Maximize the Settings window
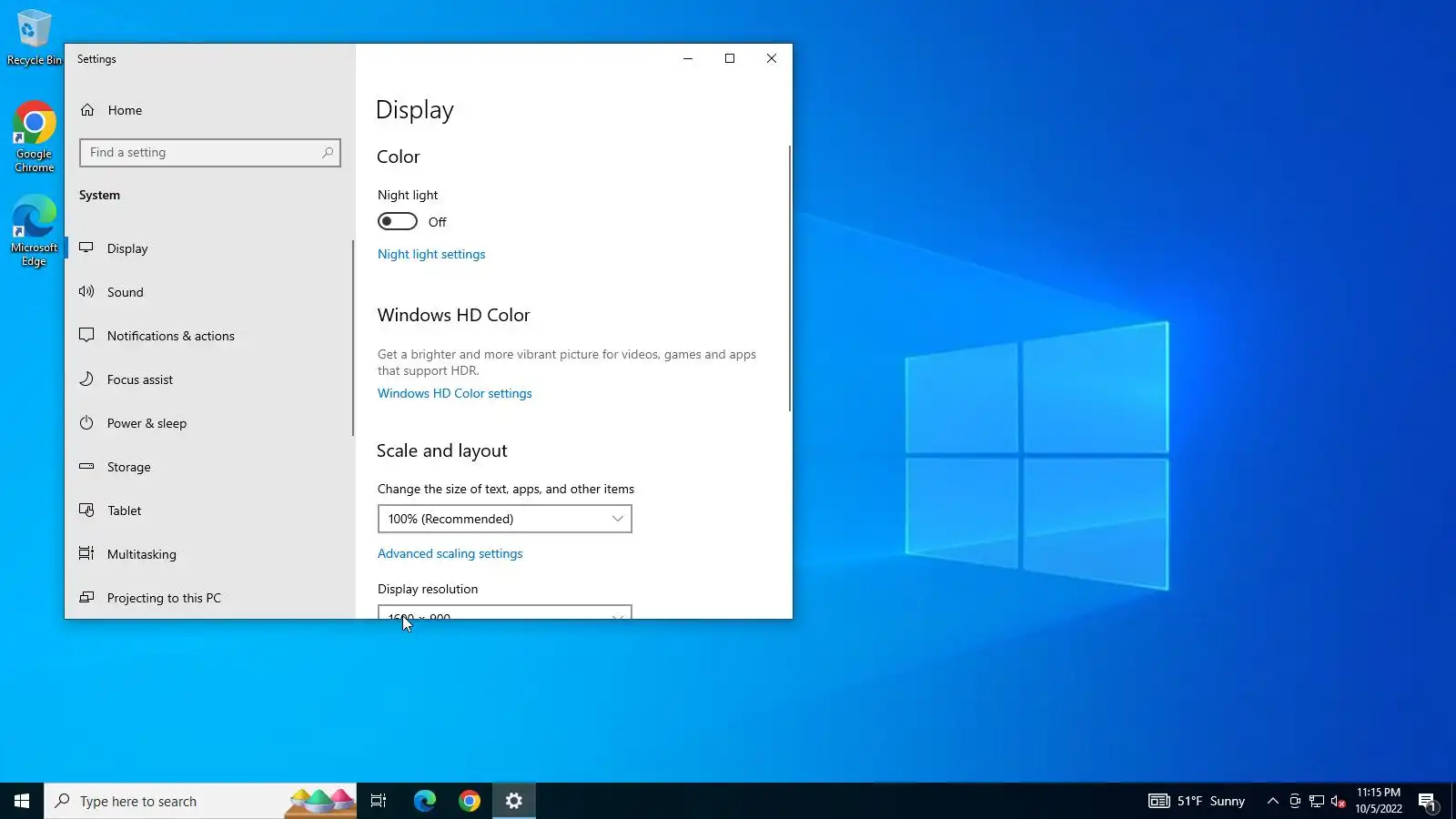 (x=730, y=58)
